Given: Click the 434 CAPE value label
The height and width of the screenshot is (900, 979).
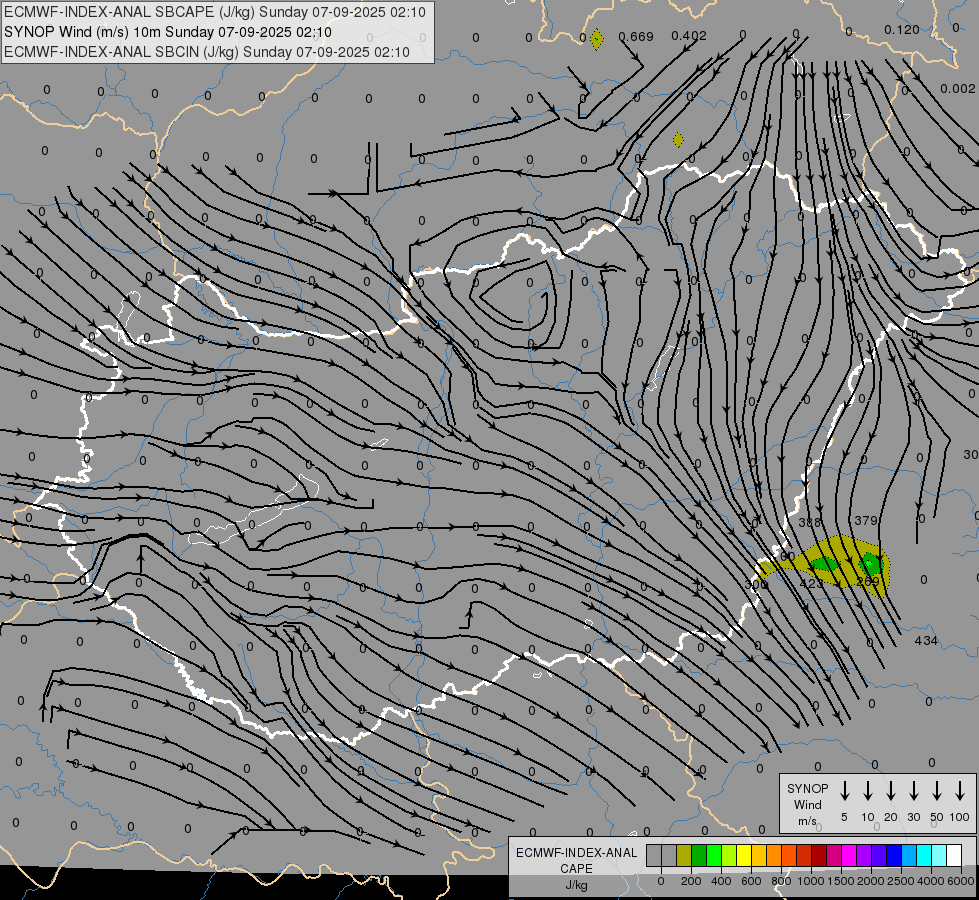Looking at the screenshot, I should [x=926, y=640].
